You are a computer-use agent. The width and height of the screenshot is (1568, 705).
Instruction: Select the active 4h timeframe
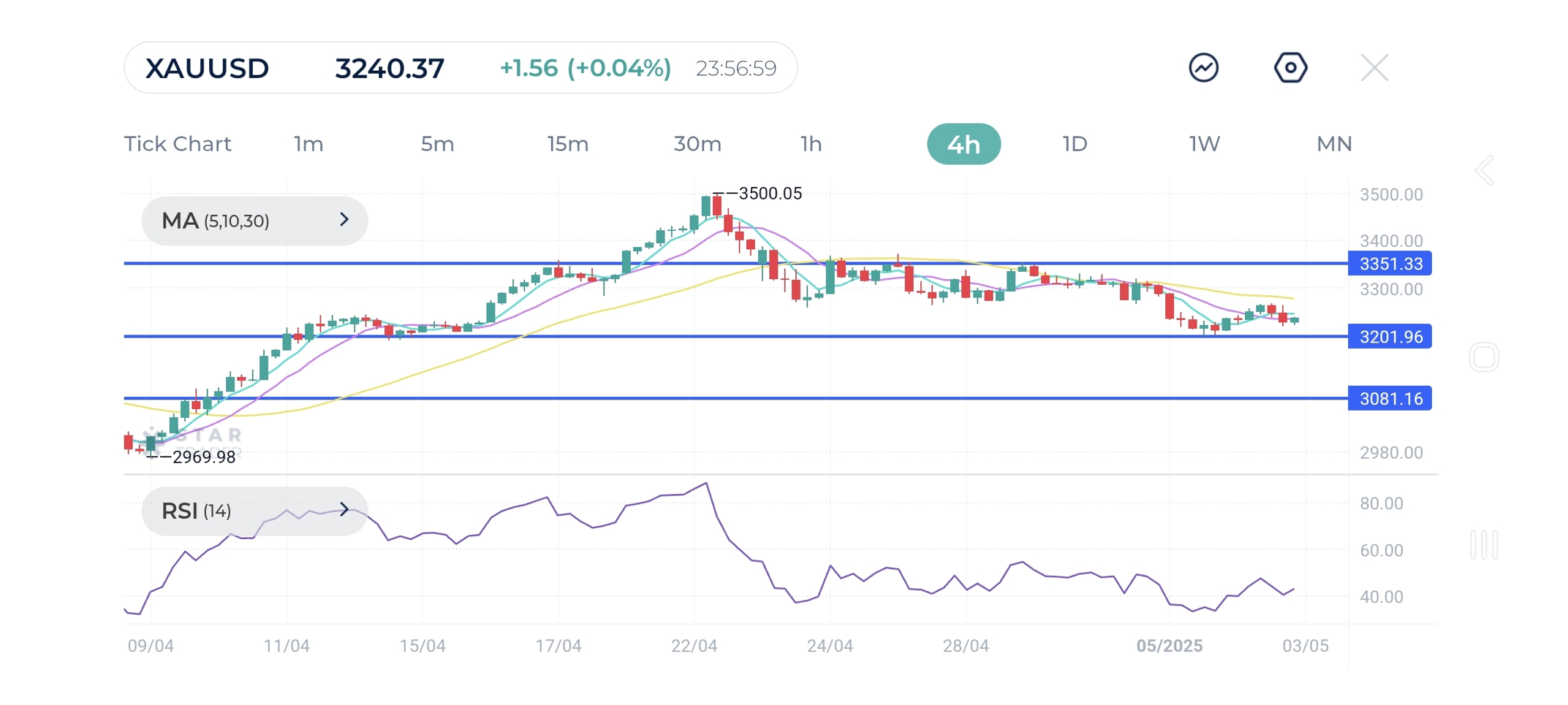(963, 144)
